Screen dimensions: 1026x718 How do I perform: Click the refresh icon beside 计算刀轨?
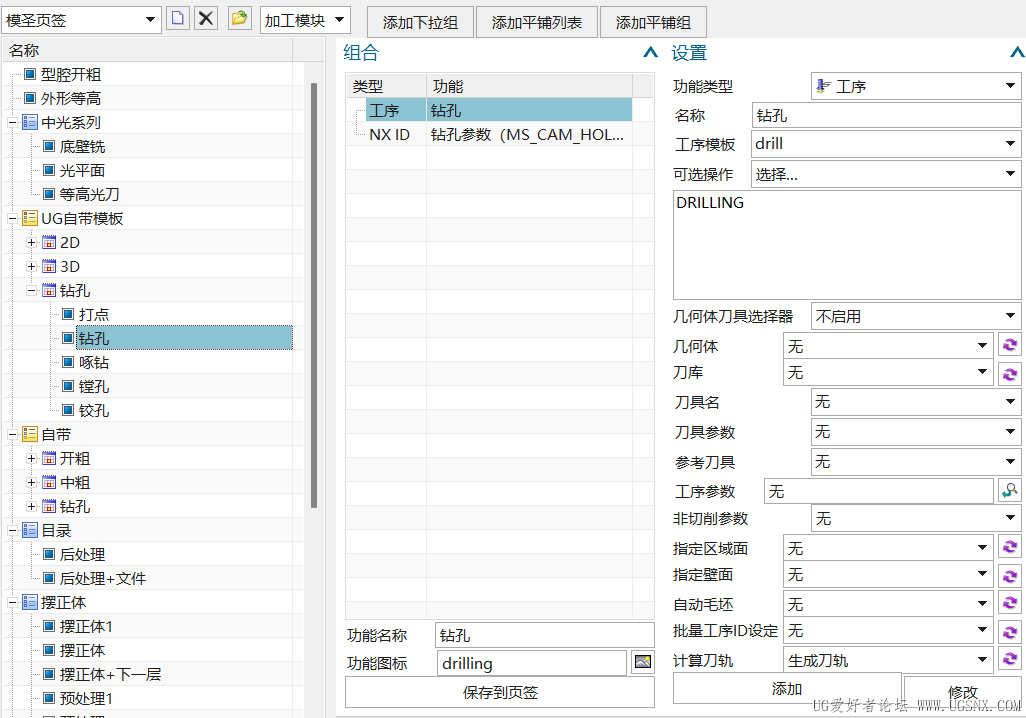[x=1009, y=659]
